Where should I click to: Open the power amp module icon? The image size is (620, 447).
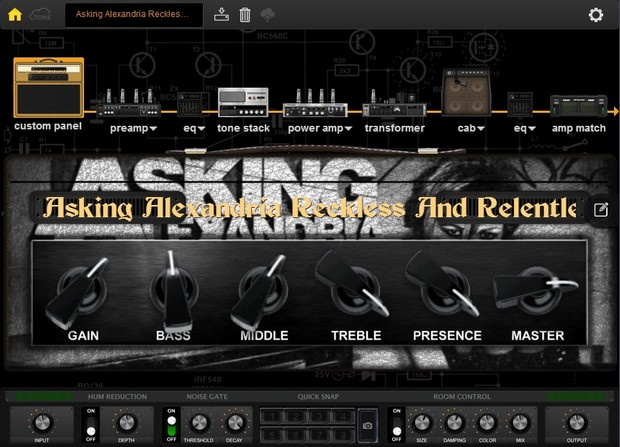pyautogui.click(x=315, y=104)
